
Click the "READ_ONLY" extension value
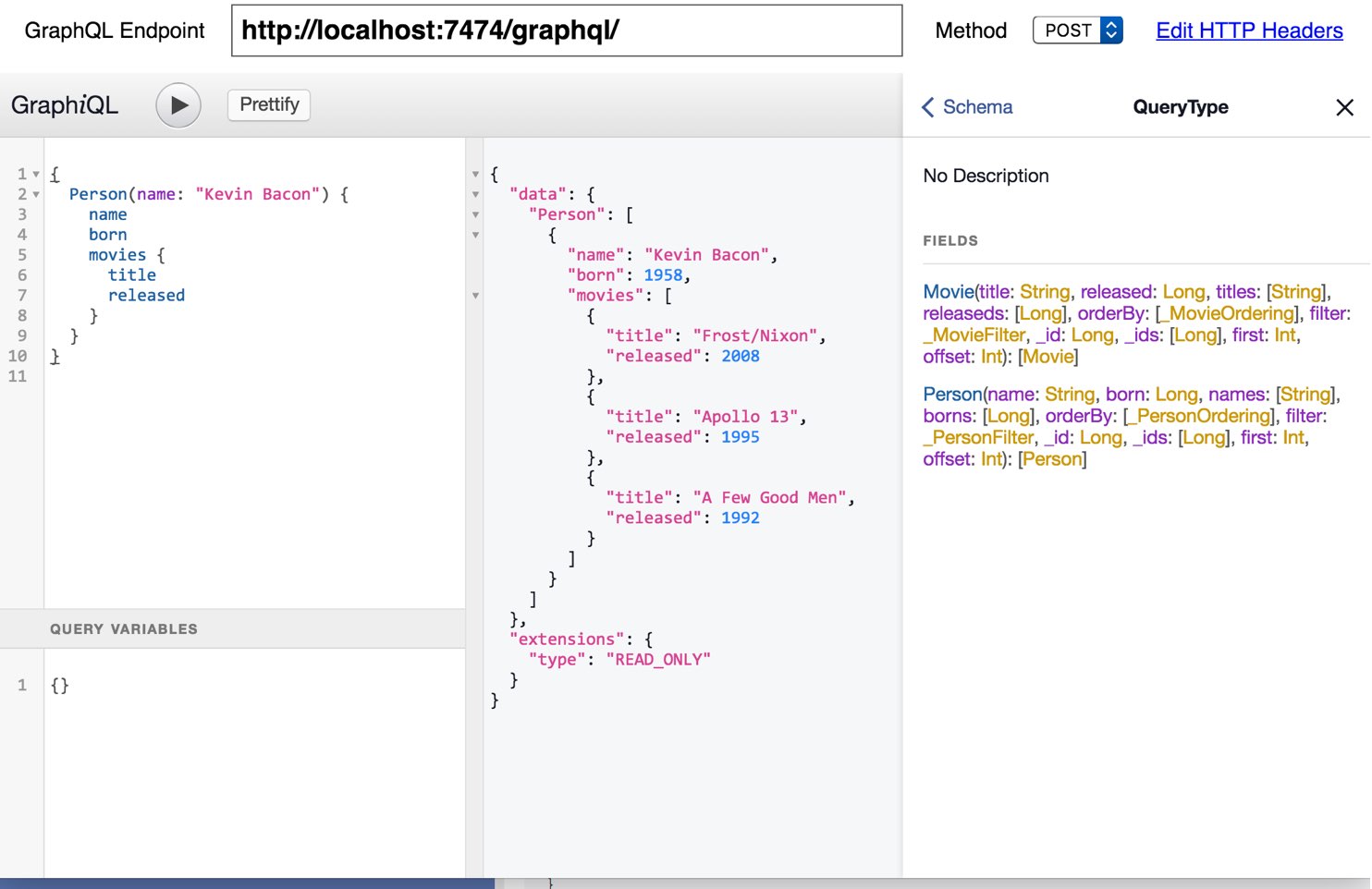pyautogui.click(x=658, y=660)
